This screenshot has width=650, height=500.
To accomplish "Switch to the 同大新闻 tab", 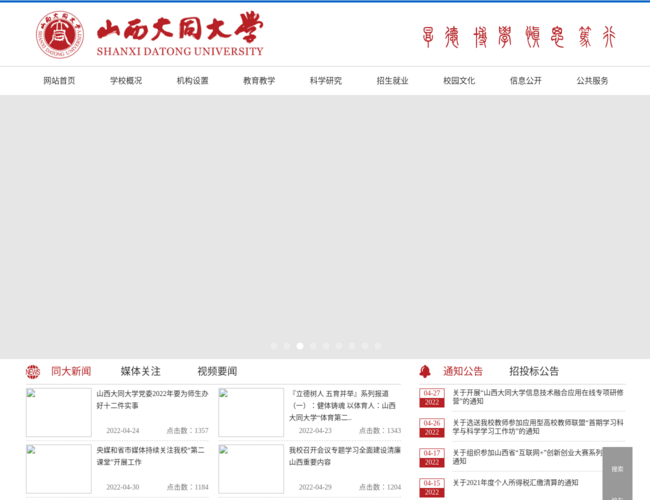I will coord(71,371).
